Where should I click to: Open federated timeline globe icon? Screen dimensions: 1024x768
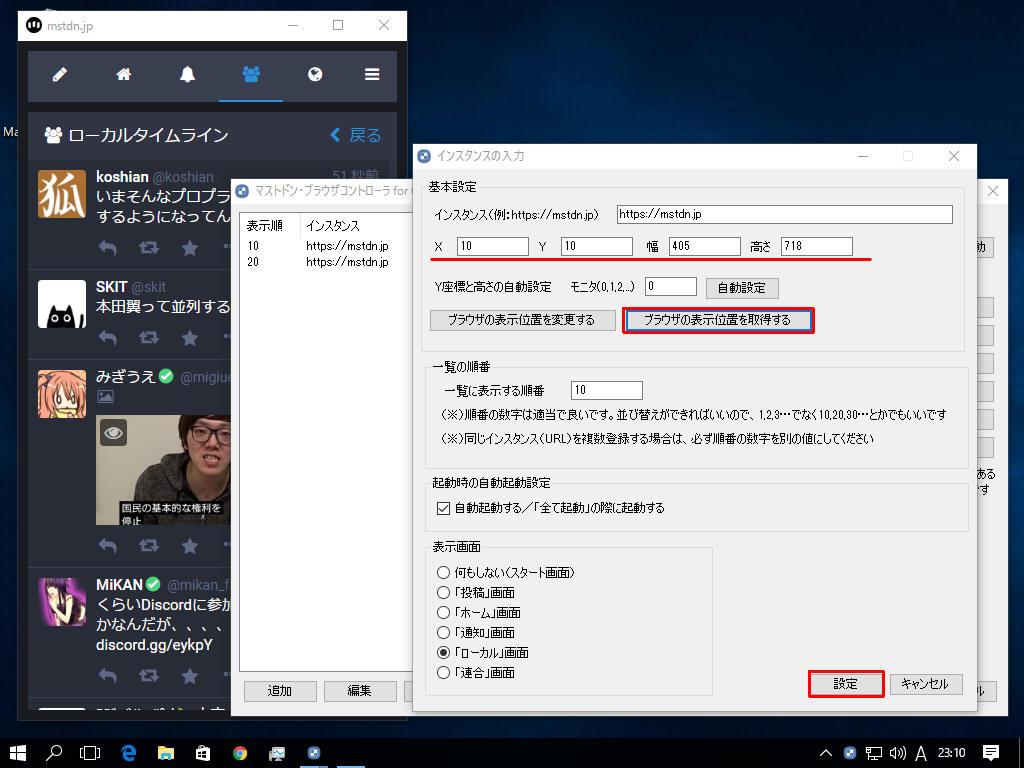click(315, 74)
